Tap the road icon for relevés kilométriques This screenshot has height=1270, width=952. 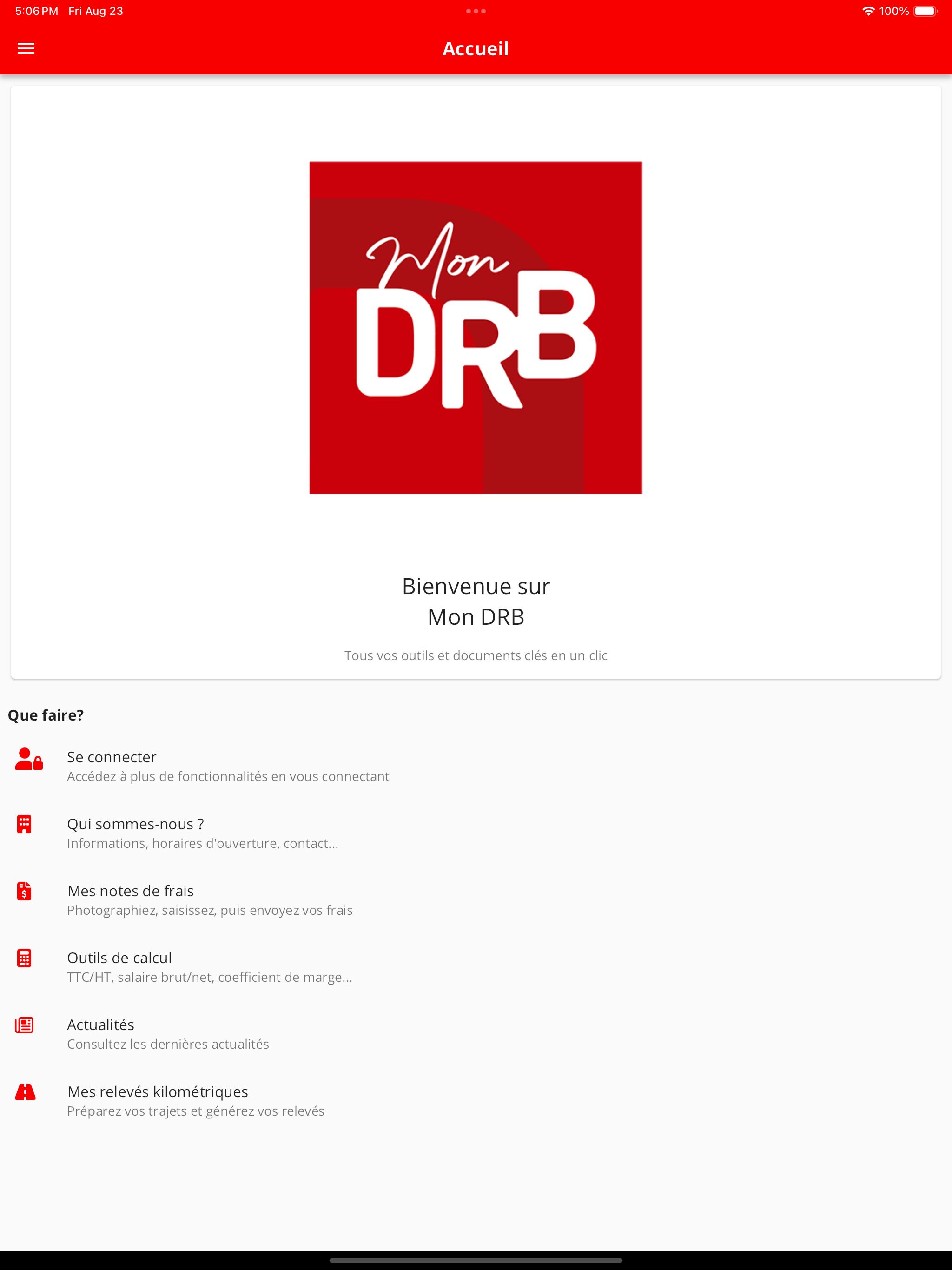25,1091
